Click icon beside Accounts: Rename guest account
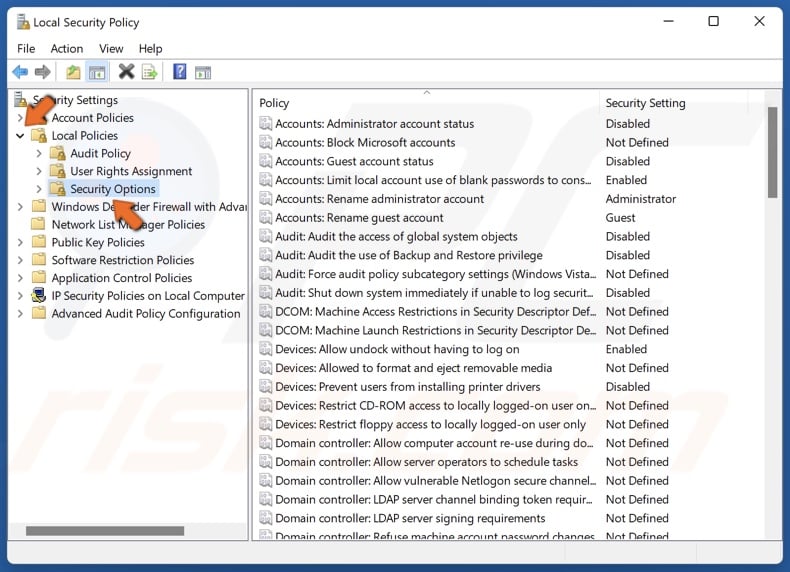This screenshot has height=572, width=790. point(266,218)
